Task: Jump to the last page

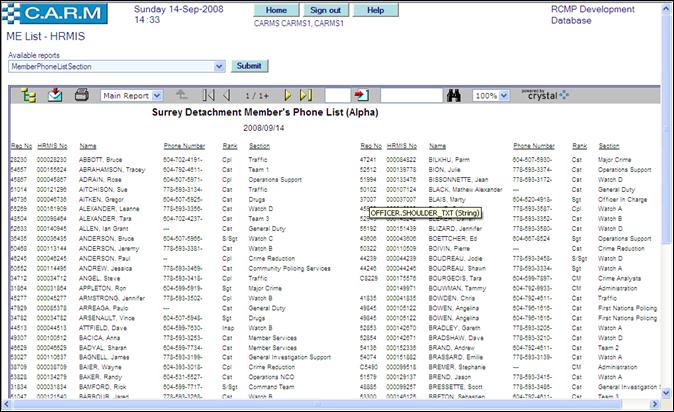Action: coord(307,95)
